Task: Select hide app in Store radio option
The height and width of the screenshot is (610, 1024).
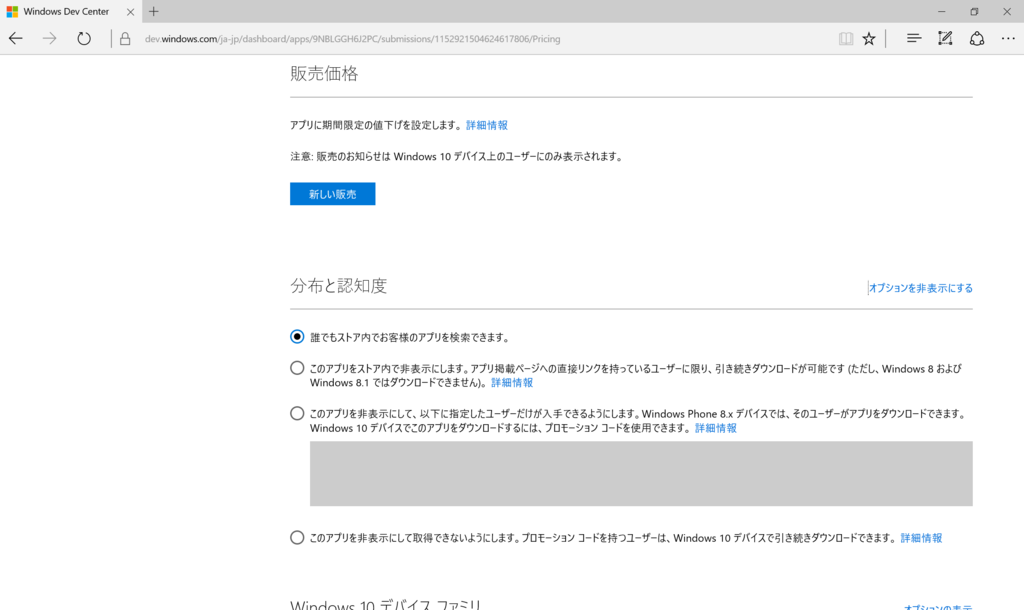Action: tap(297, 368)
